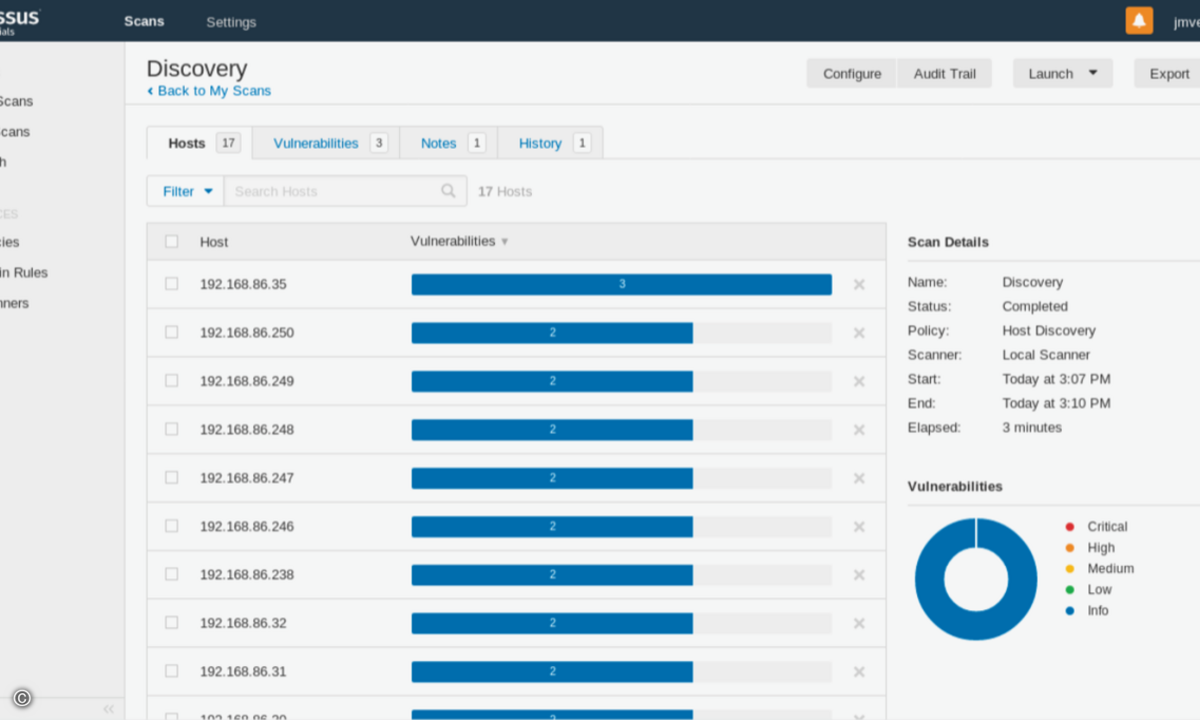This screenshot has width=1200, height=720.
Task: Click the vulnerability bar for 192.168.86.246
Action: click(x=621, y=527)
